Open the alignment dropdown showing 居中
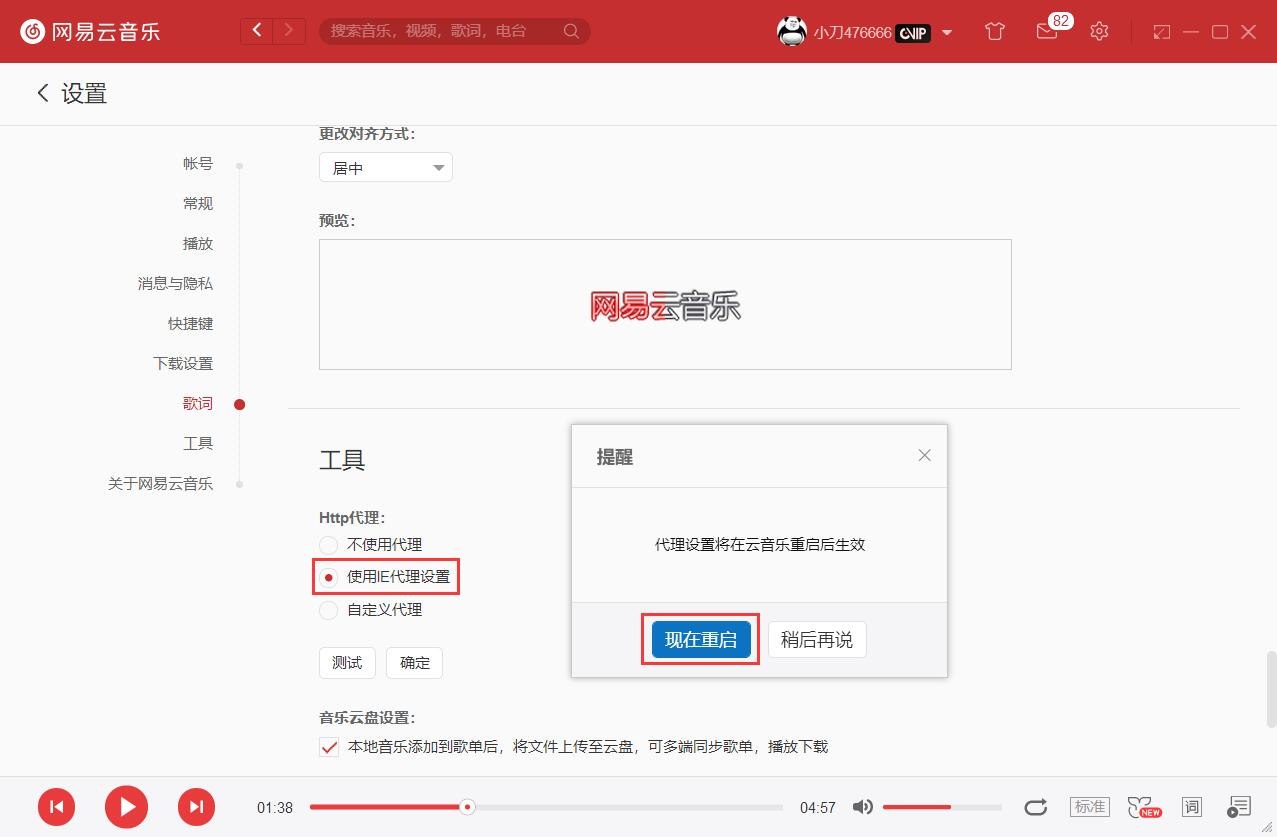Viewport: 1277px width, 837px height. [x=385, y=167]
